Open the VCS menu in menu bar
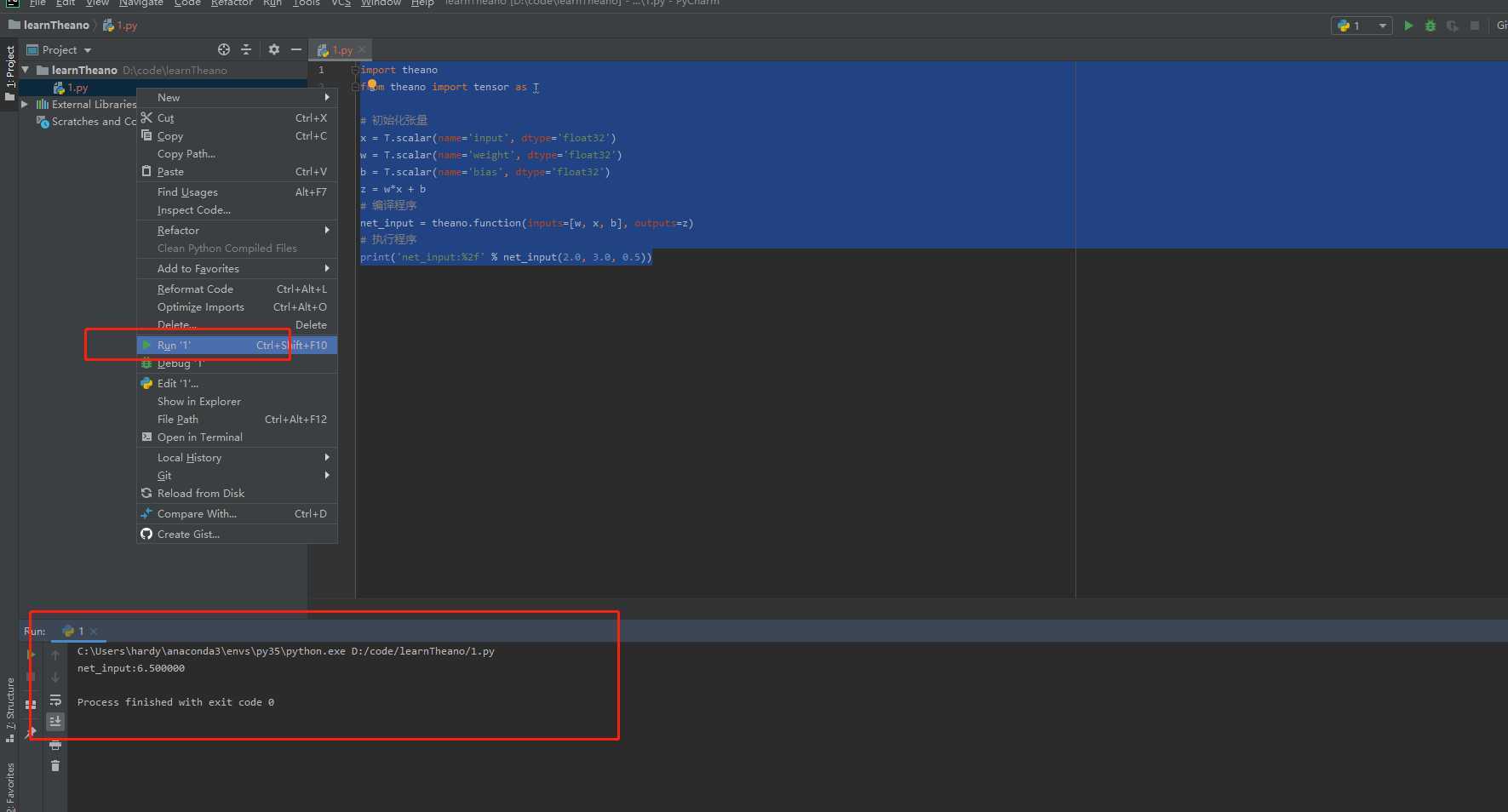The image size is (1508, 812). [341, 3]
